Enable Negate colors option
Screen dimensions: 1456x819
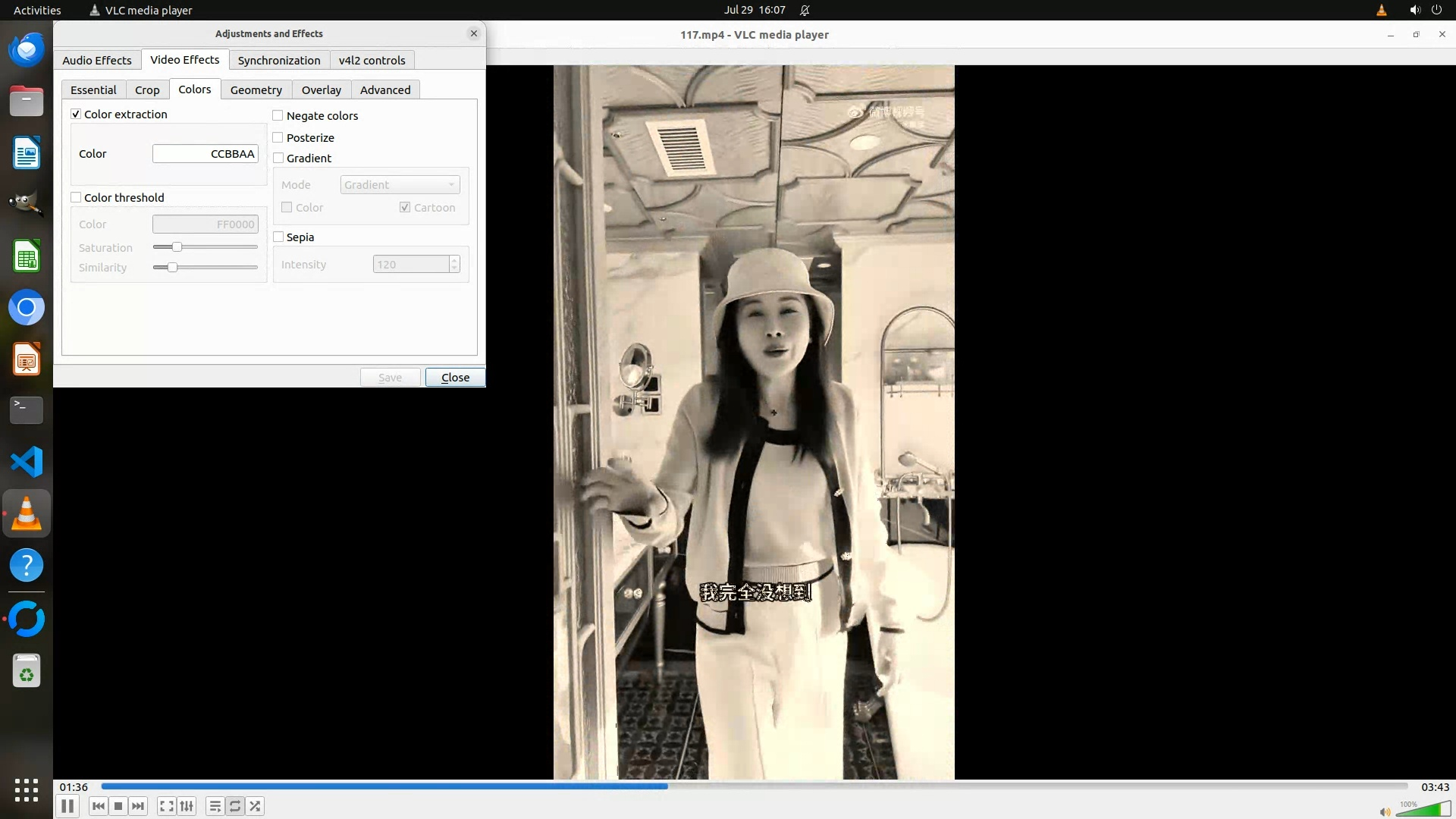tap(278, 115)
